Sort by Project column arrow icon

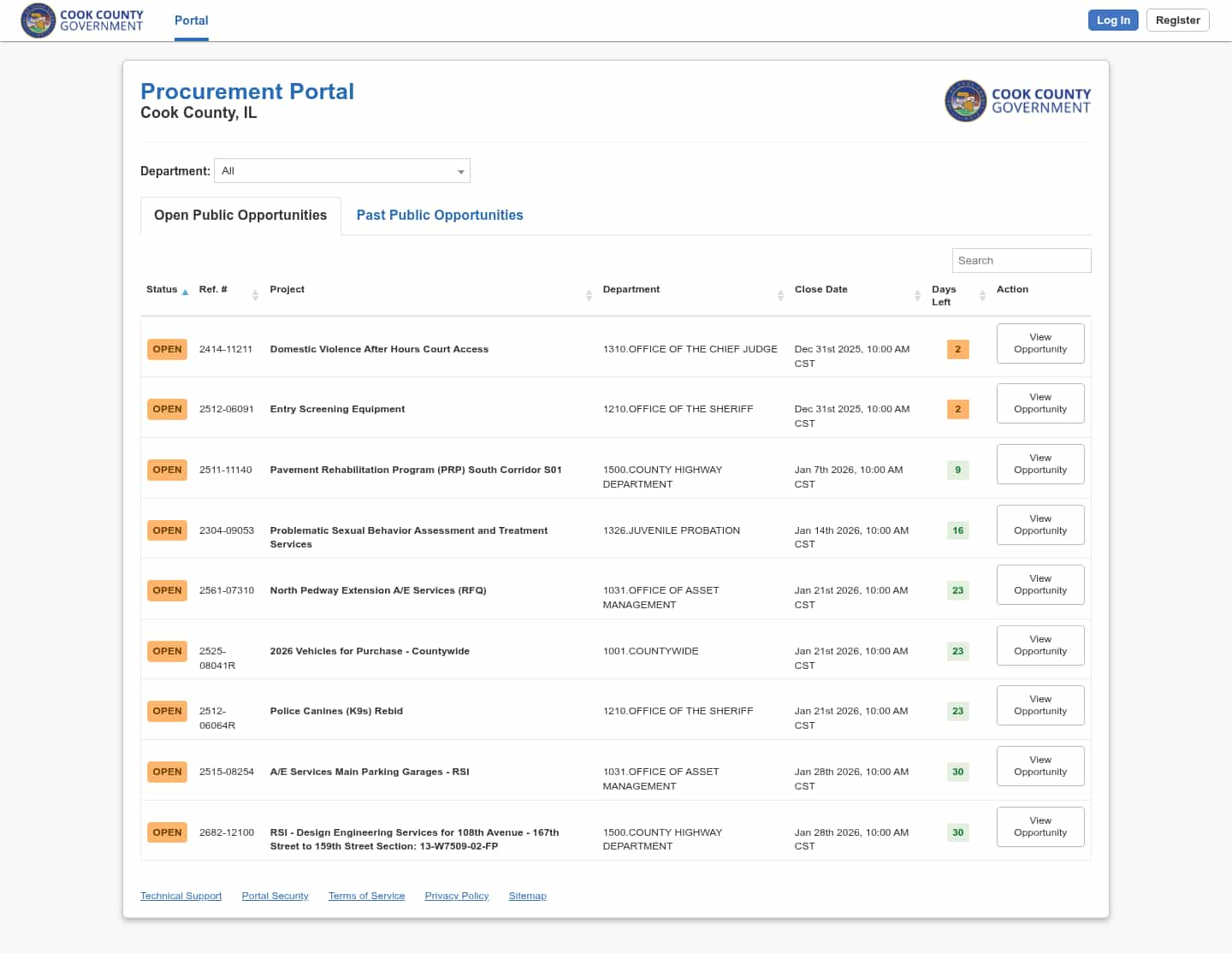[x=589, y=295]
